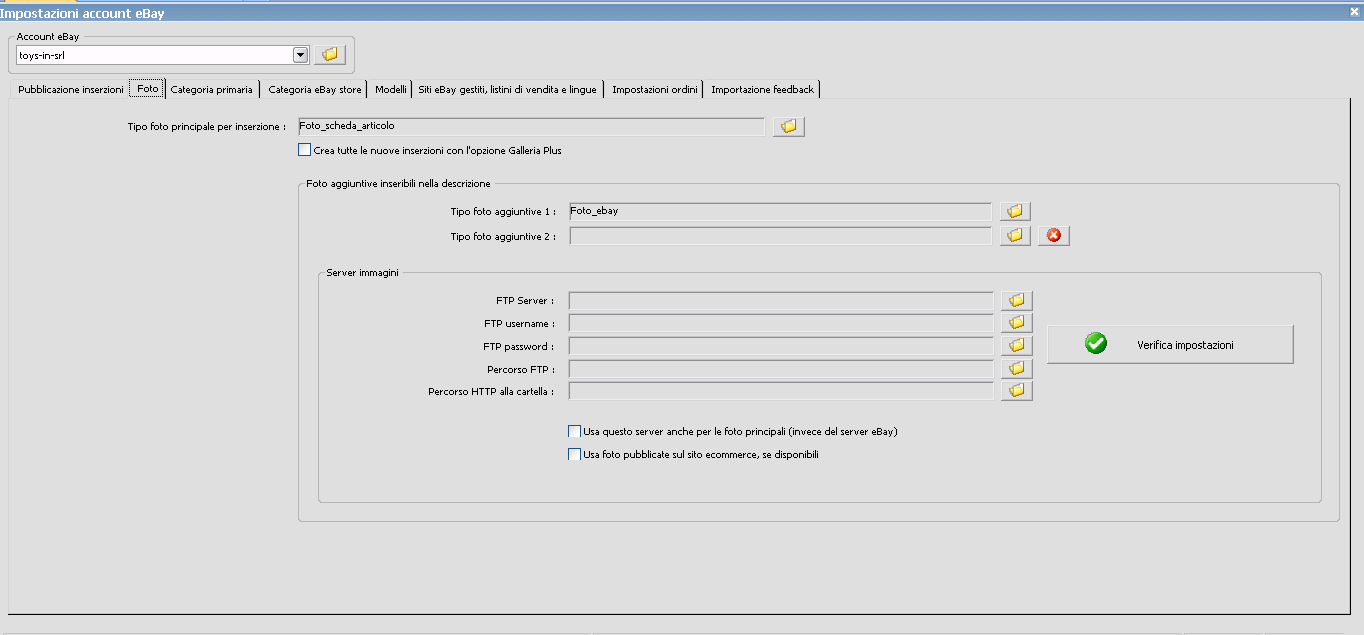
Task: Enable Galleria Plus option checkbox
Action: tap(305, 150)
